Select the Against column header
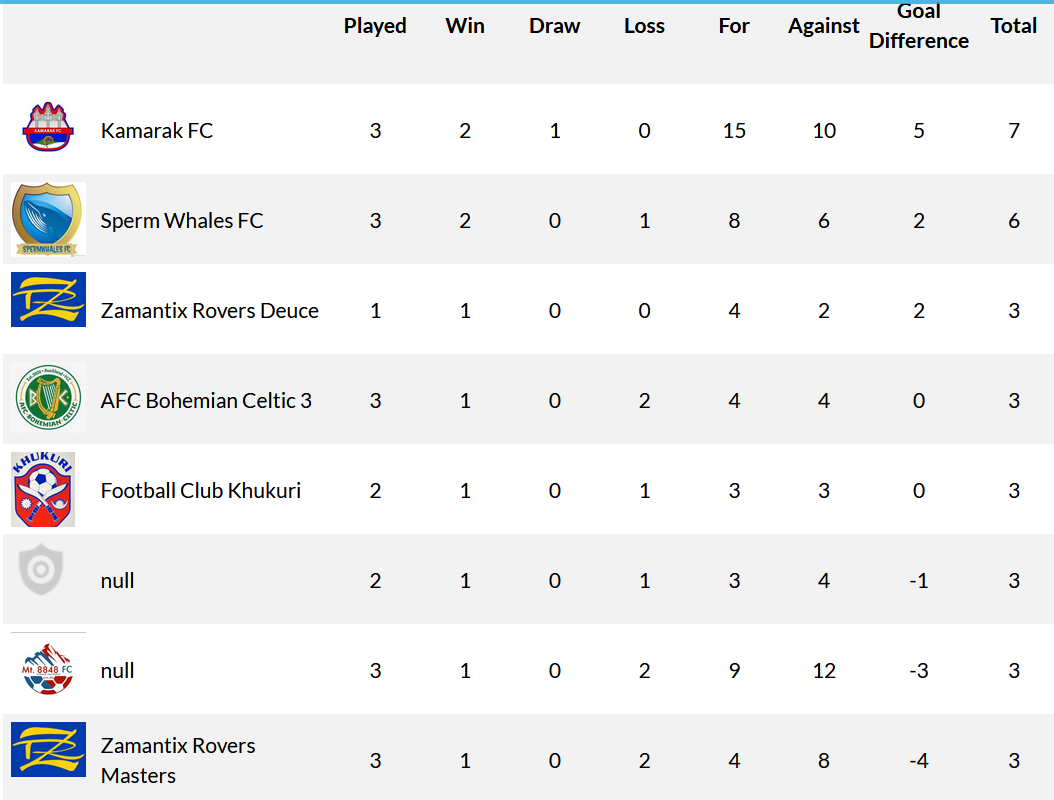This screenshot has height=800, width=1054. click(823, 26)
